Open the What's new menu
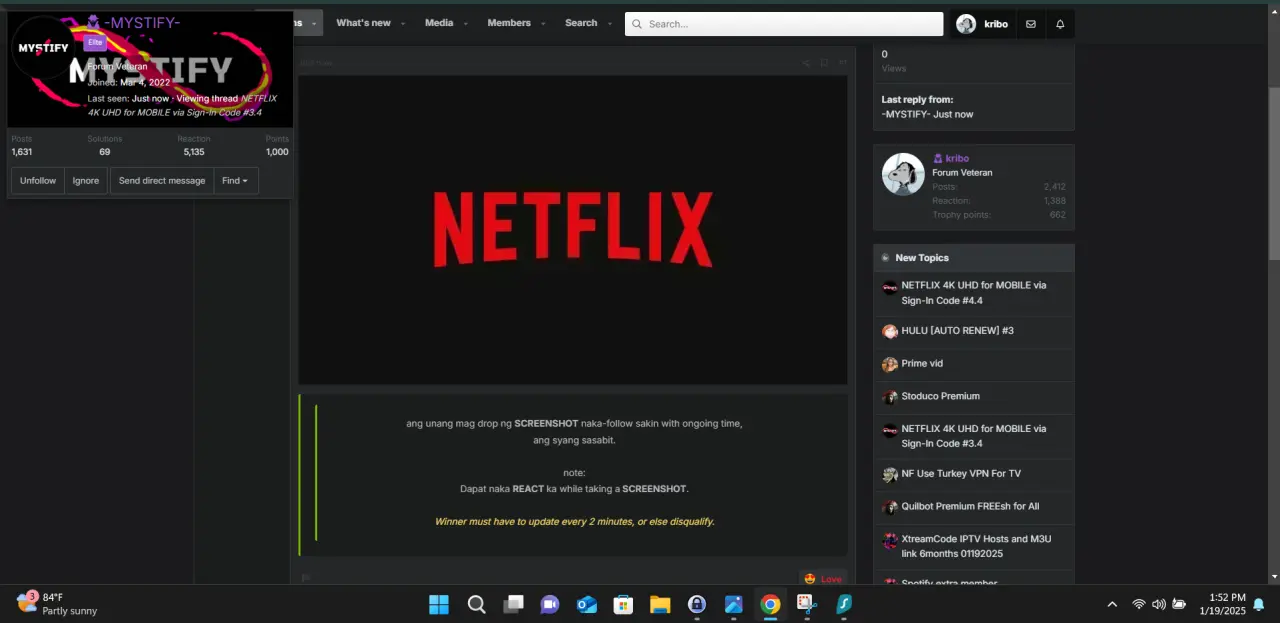 (363, 23)
